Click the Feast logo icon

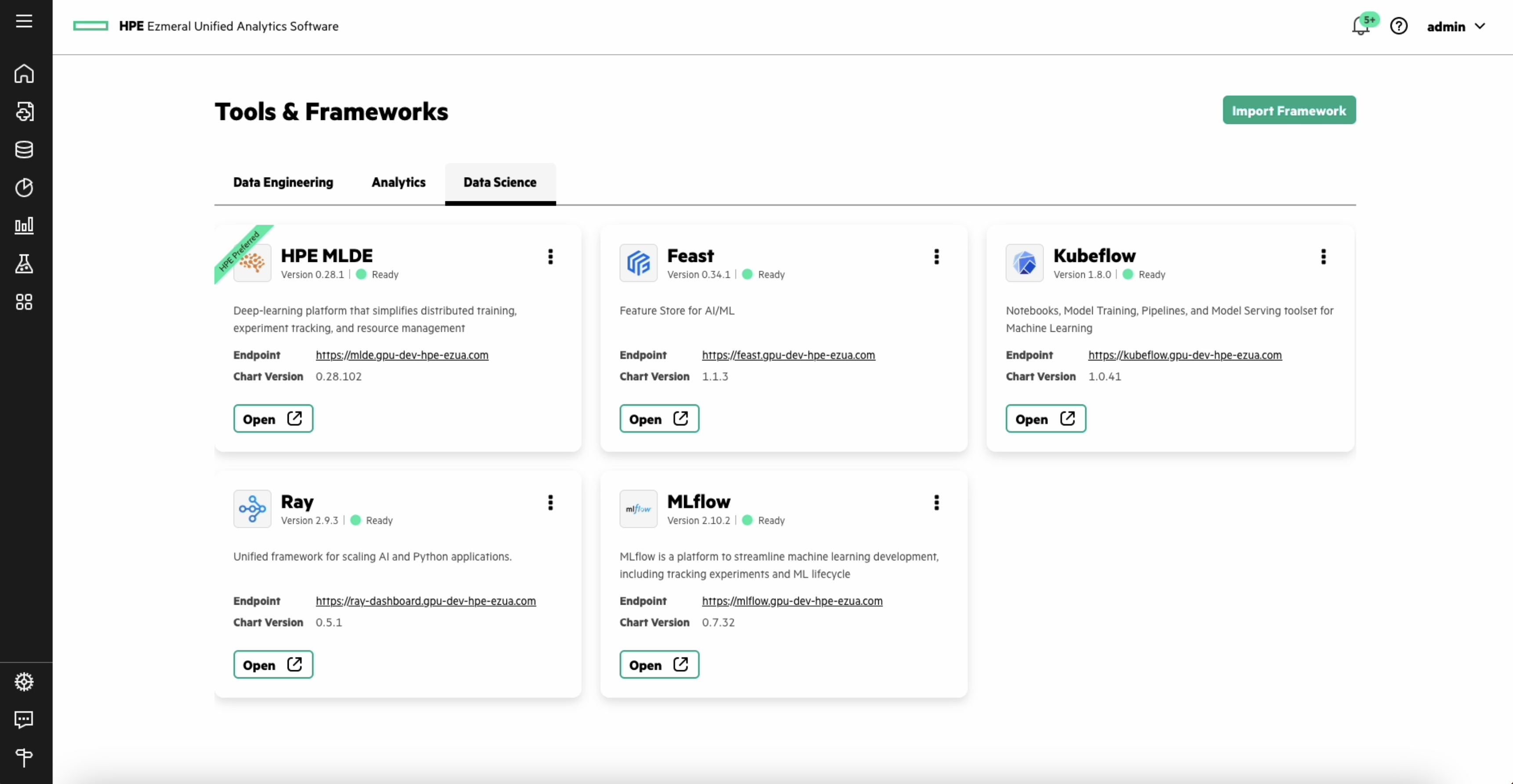click(638, 263)
